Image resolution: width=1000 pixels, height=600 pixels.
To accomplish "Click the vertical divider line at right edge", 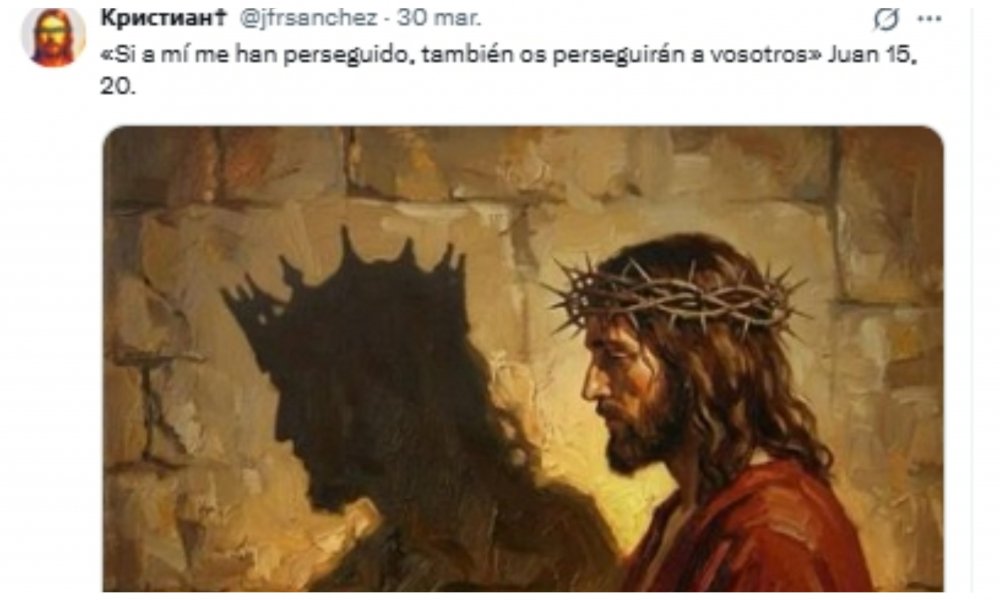I will tap(972, 300).
